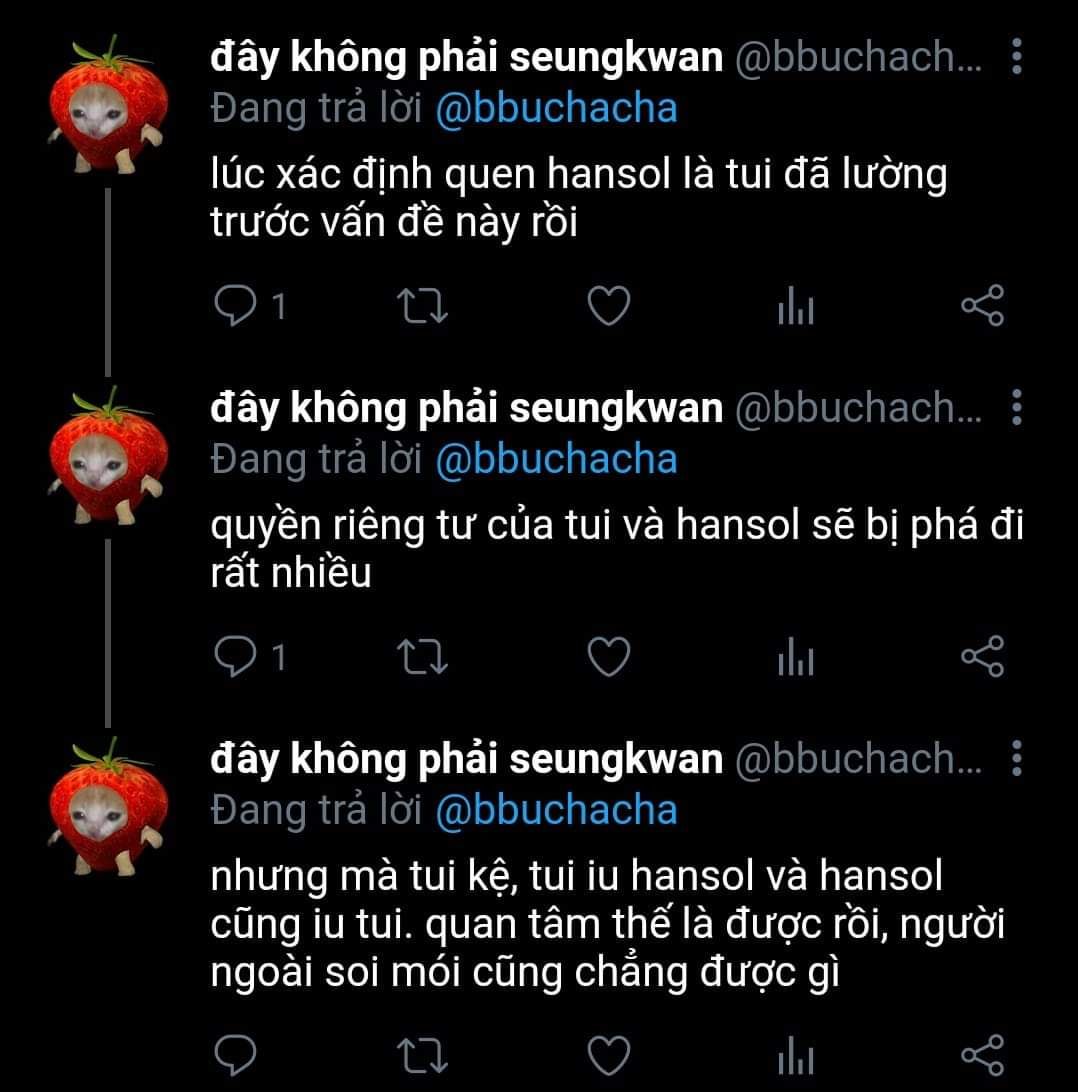This screenshot has height=1092, width=1078.
Task: Retweet the 'nhưng mà tui kệ' tweet
Action: 422,1056
